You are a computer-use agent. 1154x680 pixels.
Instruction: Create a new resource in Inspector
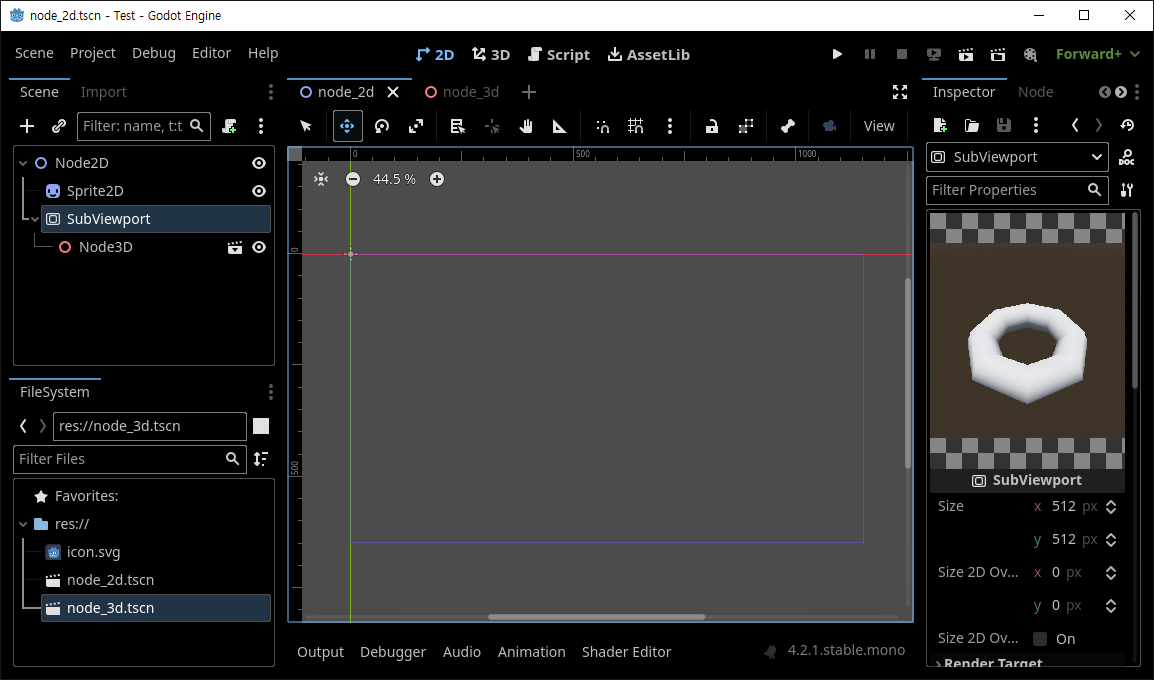pyautogui.click(x=940, y=125)
